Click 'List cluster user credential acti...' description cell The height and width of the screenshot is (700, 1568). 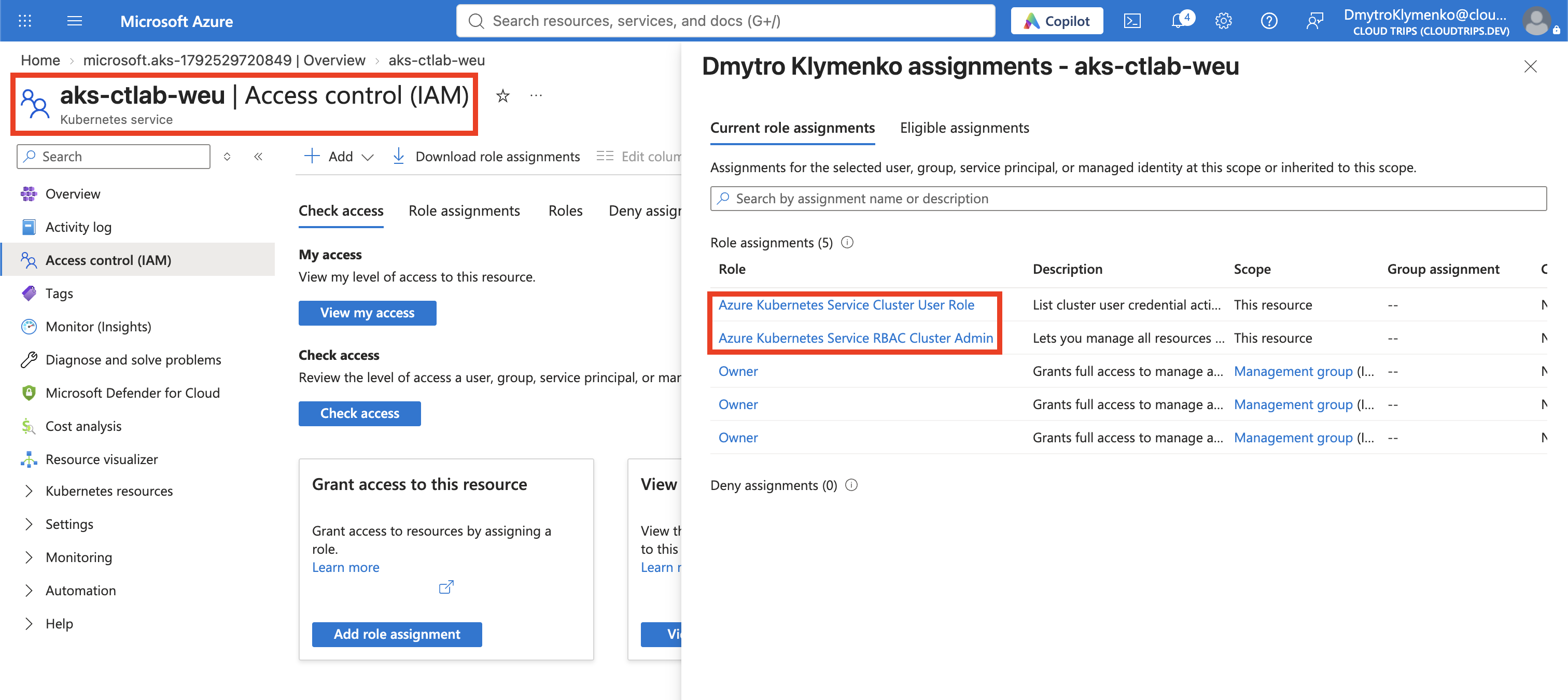1126,304
